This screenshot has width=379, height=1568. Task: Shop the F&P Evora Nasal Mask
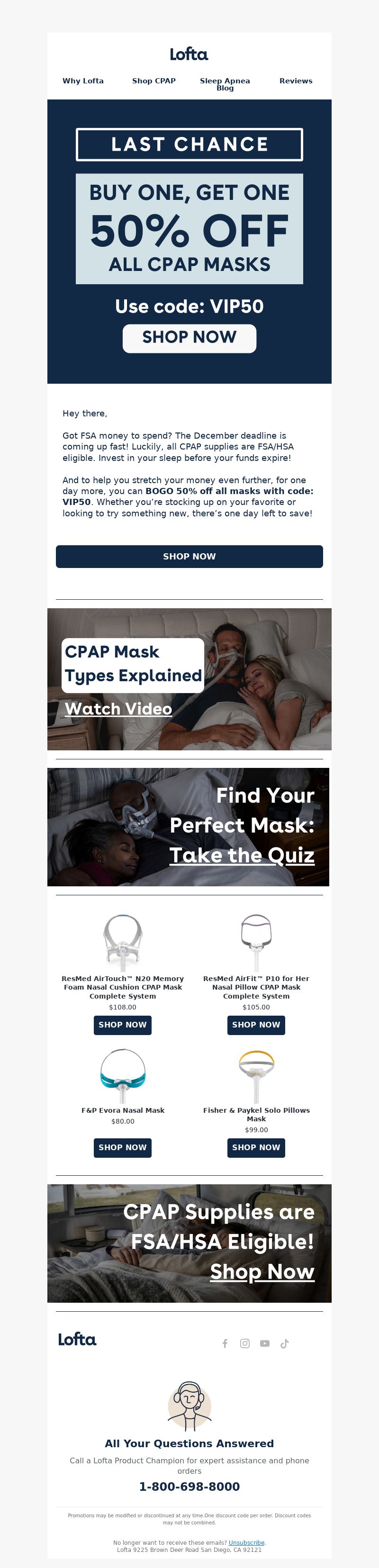[x=122, y=1147]
